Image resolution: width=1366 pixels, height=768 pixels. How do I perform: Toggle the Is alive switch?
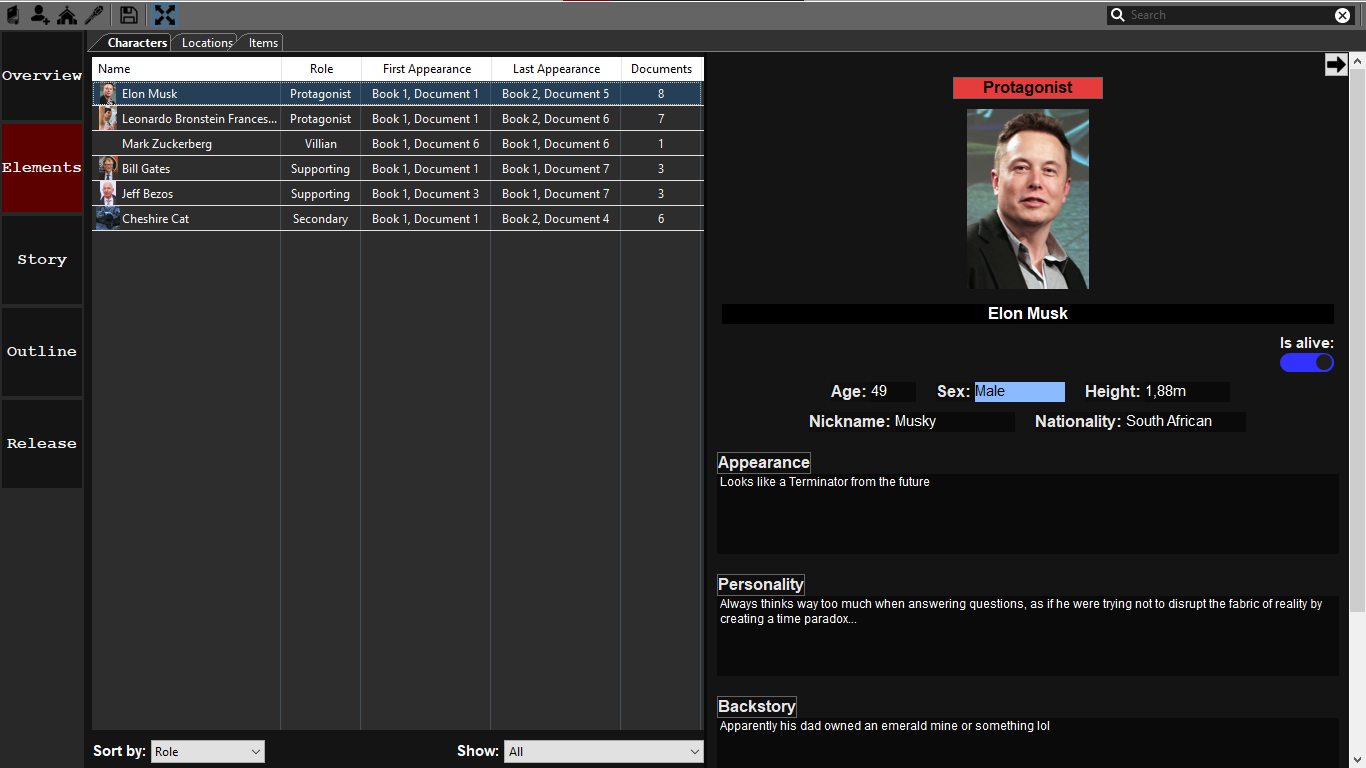[1307, 362]
